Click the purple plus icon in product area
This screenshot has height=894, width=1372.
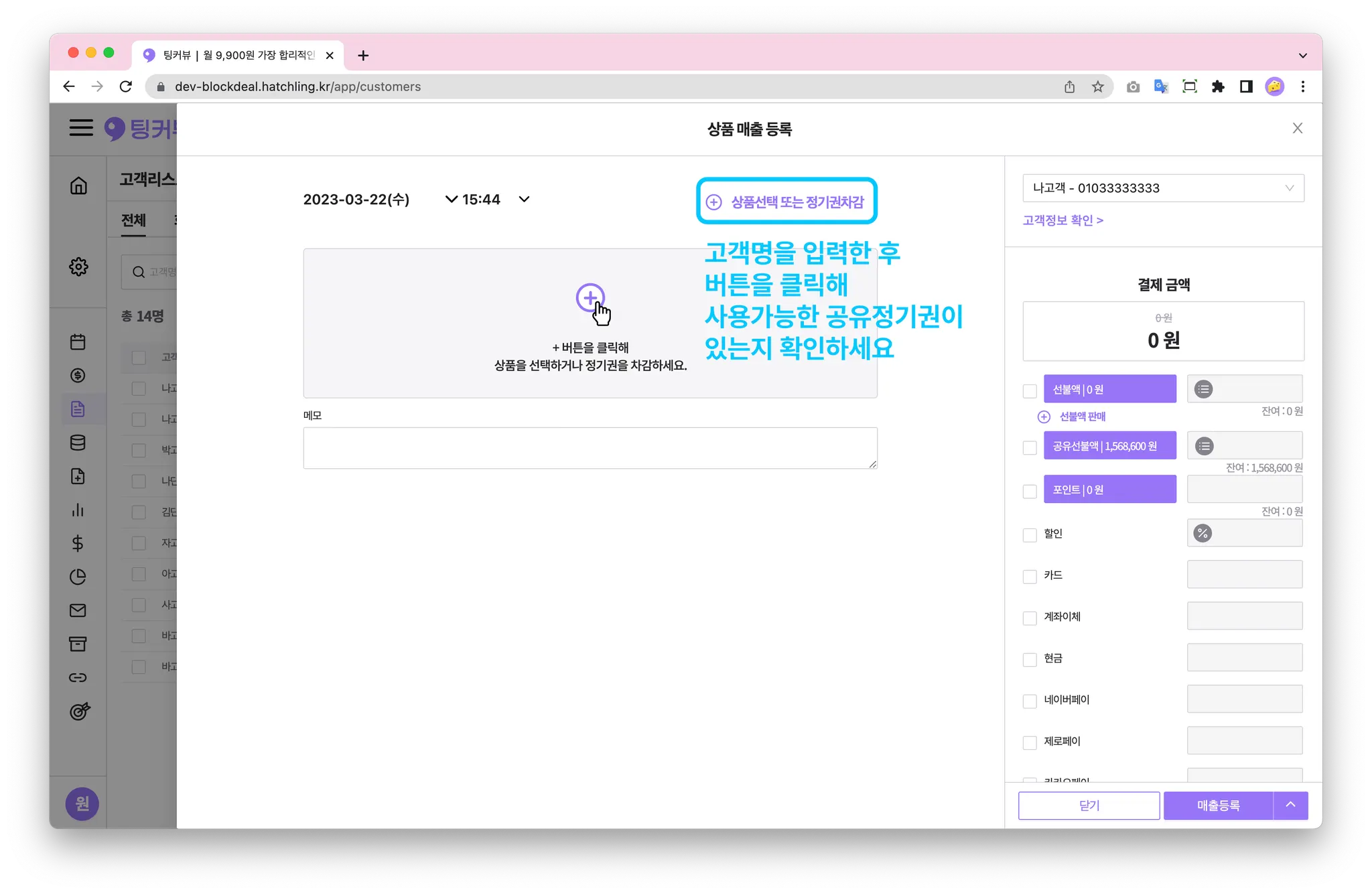590,297
